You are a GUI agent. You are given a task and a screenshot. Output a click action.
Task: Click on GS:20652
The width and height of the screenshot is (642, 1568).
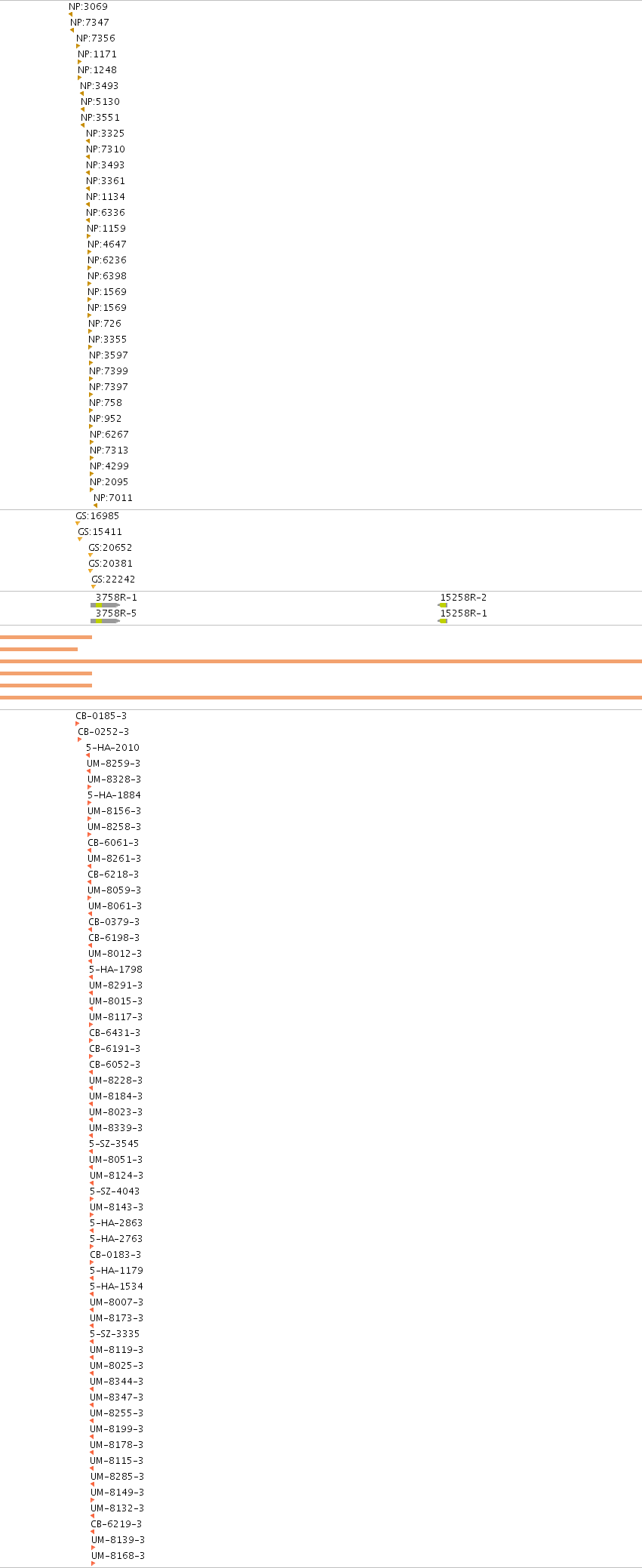click(110, 548)
